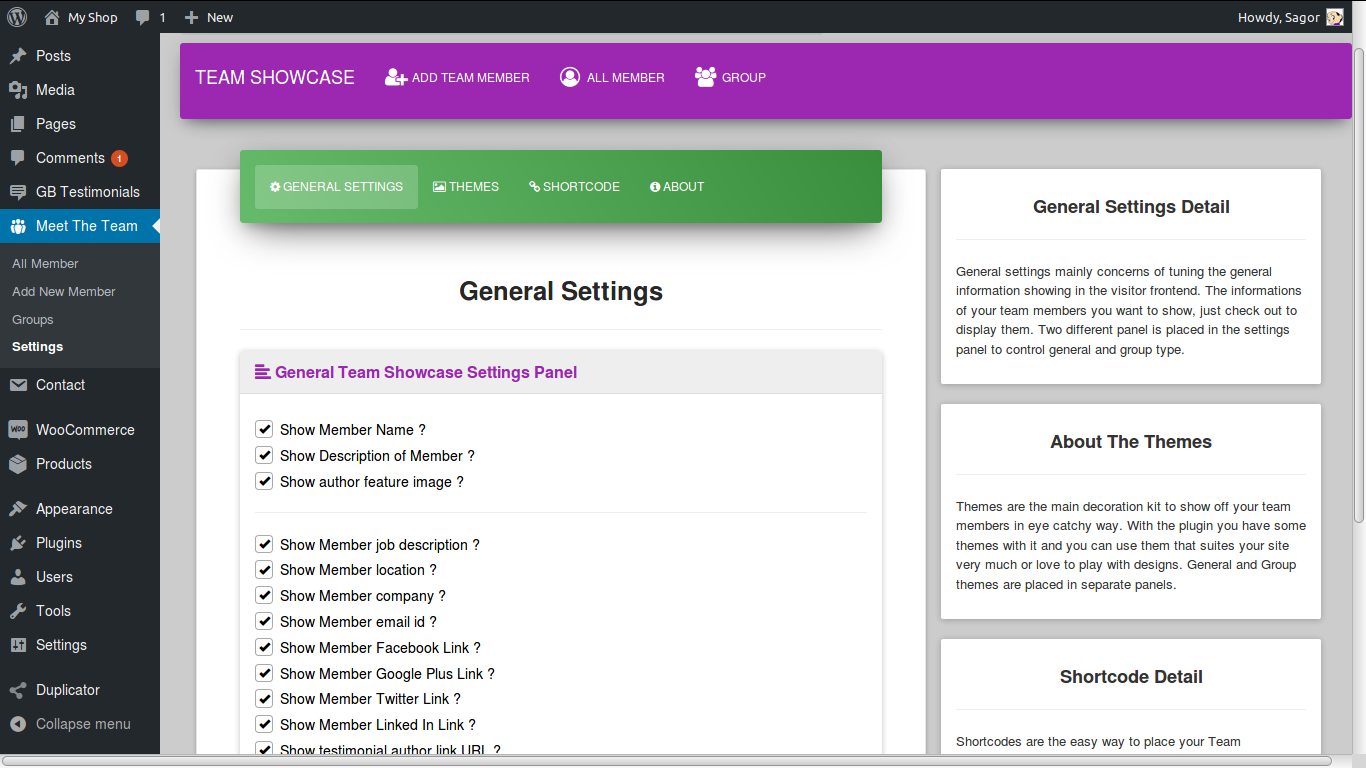Open All Member submenu item

(45, 264)
